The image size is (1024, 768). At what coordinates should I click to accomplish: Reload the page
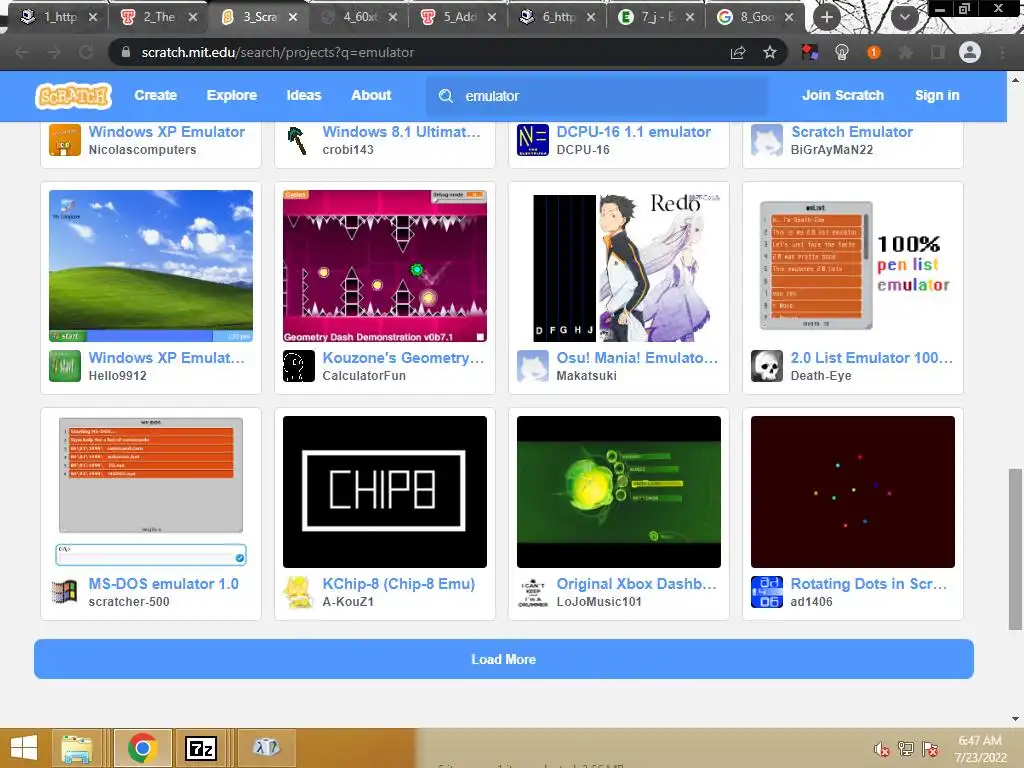[86, 52]
